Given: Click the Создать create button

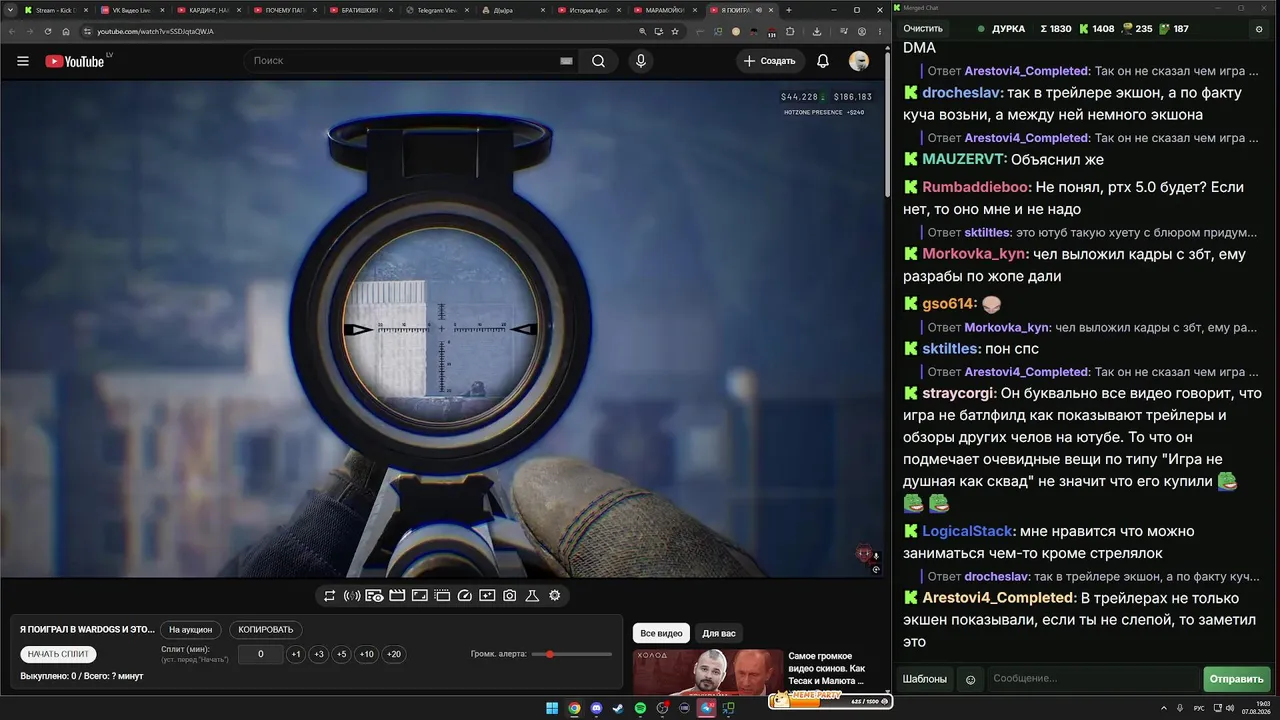Looking at the screenshot, I should tap(770, 61).
